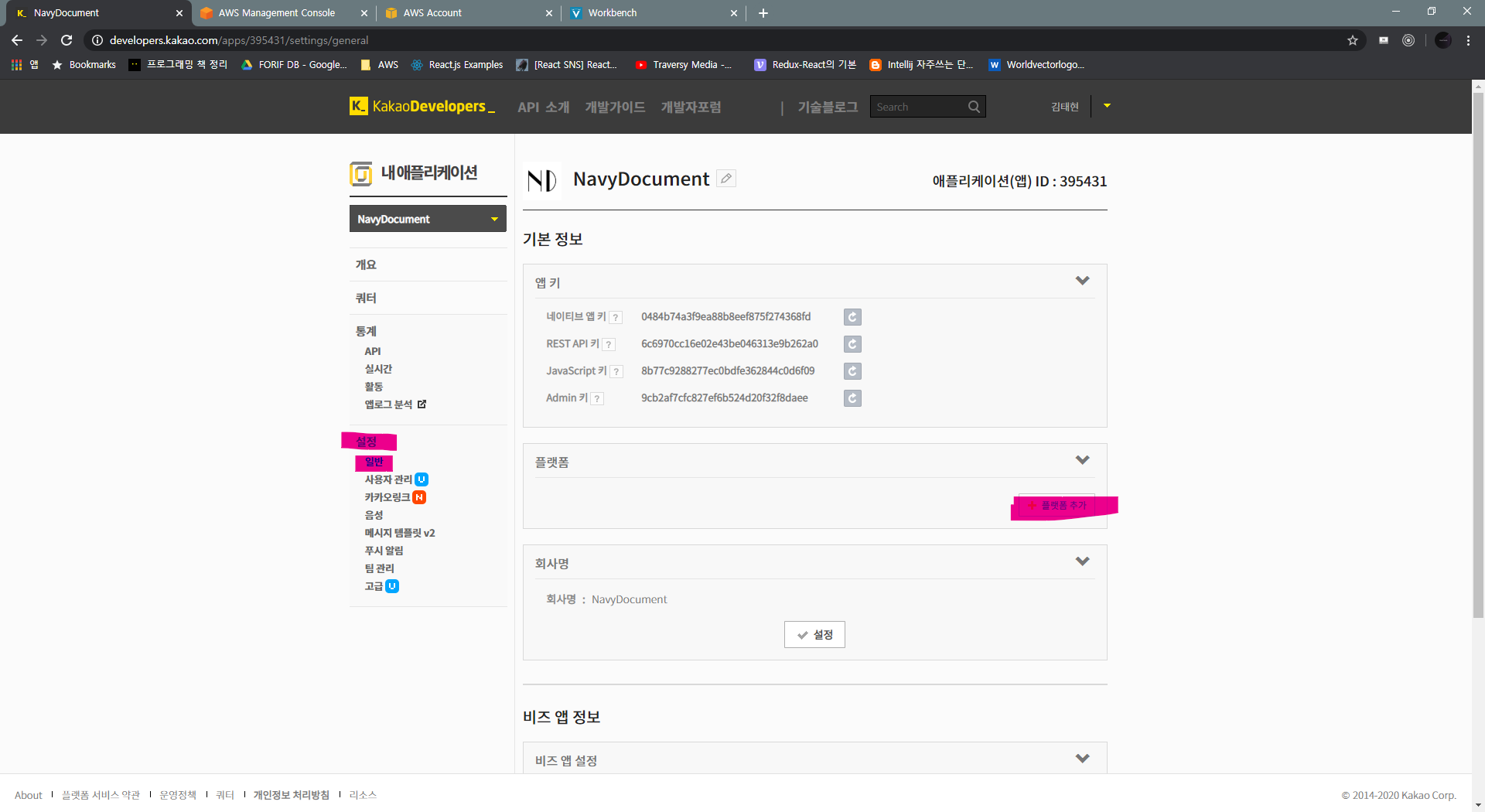Click the search magnifier icon

pyautogui.click(x=974, y=107)
